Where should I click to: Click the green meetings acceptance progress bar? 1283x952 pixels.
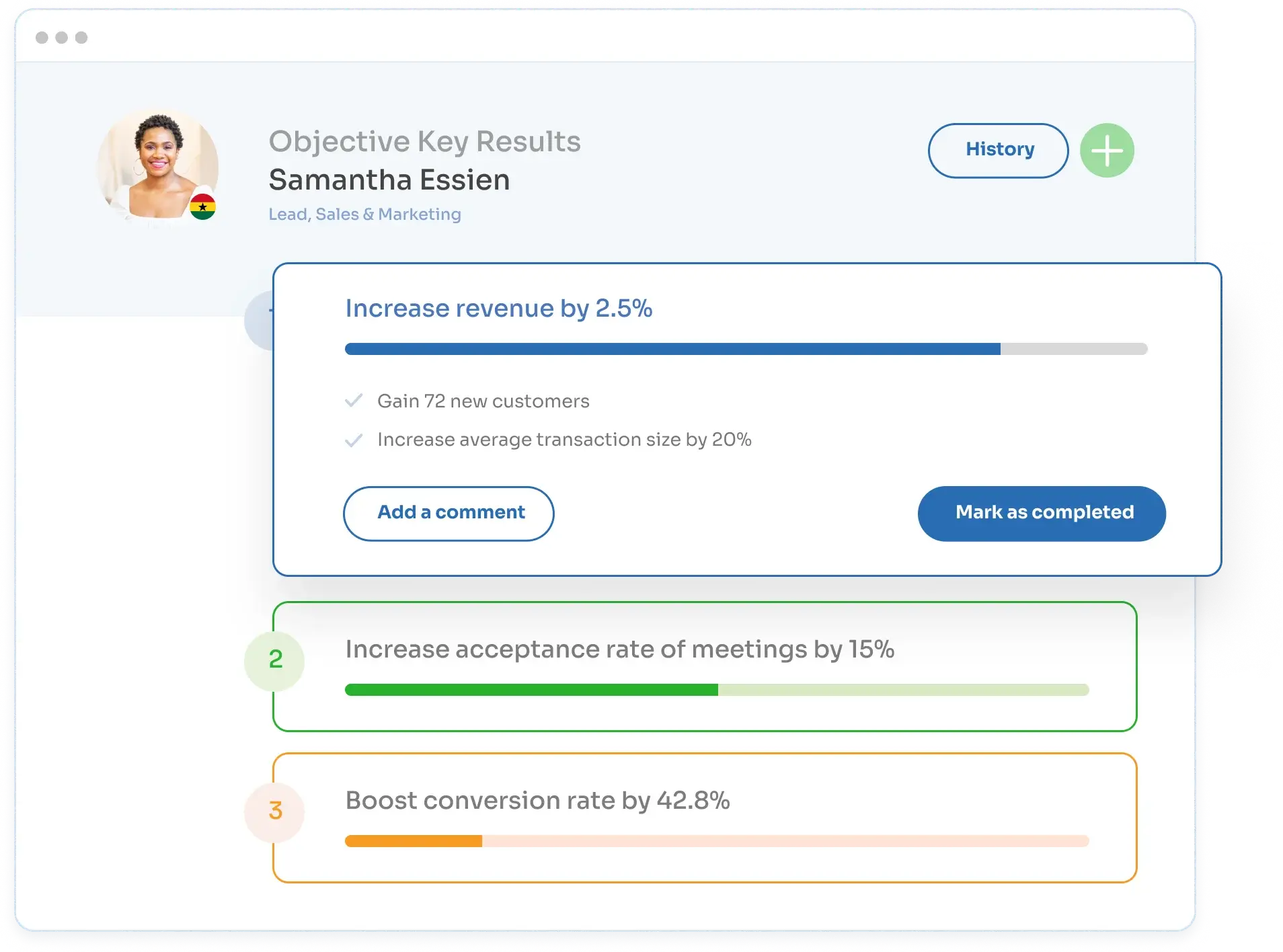coord(717,690)
